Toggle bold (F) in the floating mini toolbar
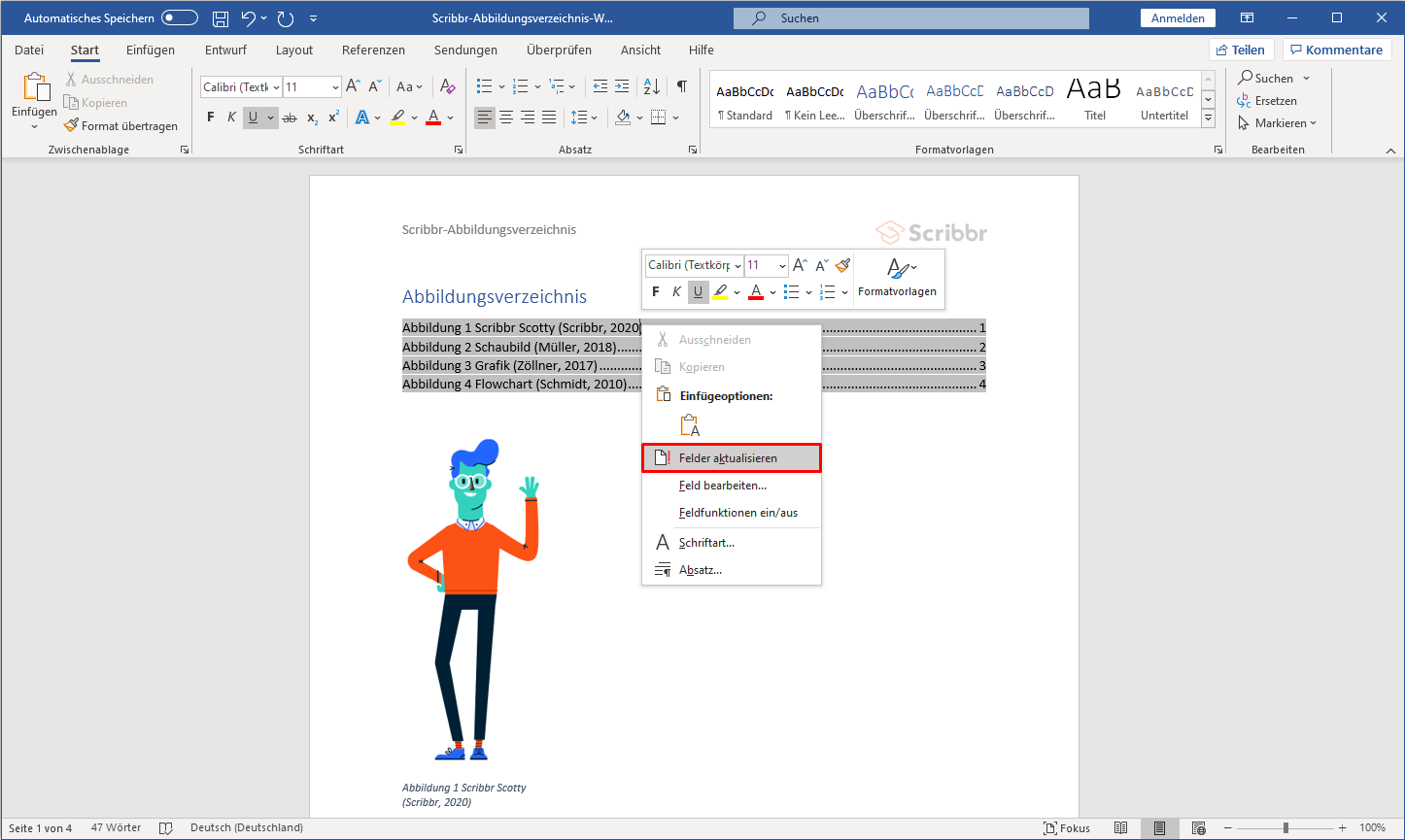Image resolution: width=1405 pixels, height=840 pixels. (655, 292)
